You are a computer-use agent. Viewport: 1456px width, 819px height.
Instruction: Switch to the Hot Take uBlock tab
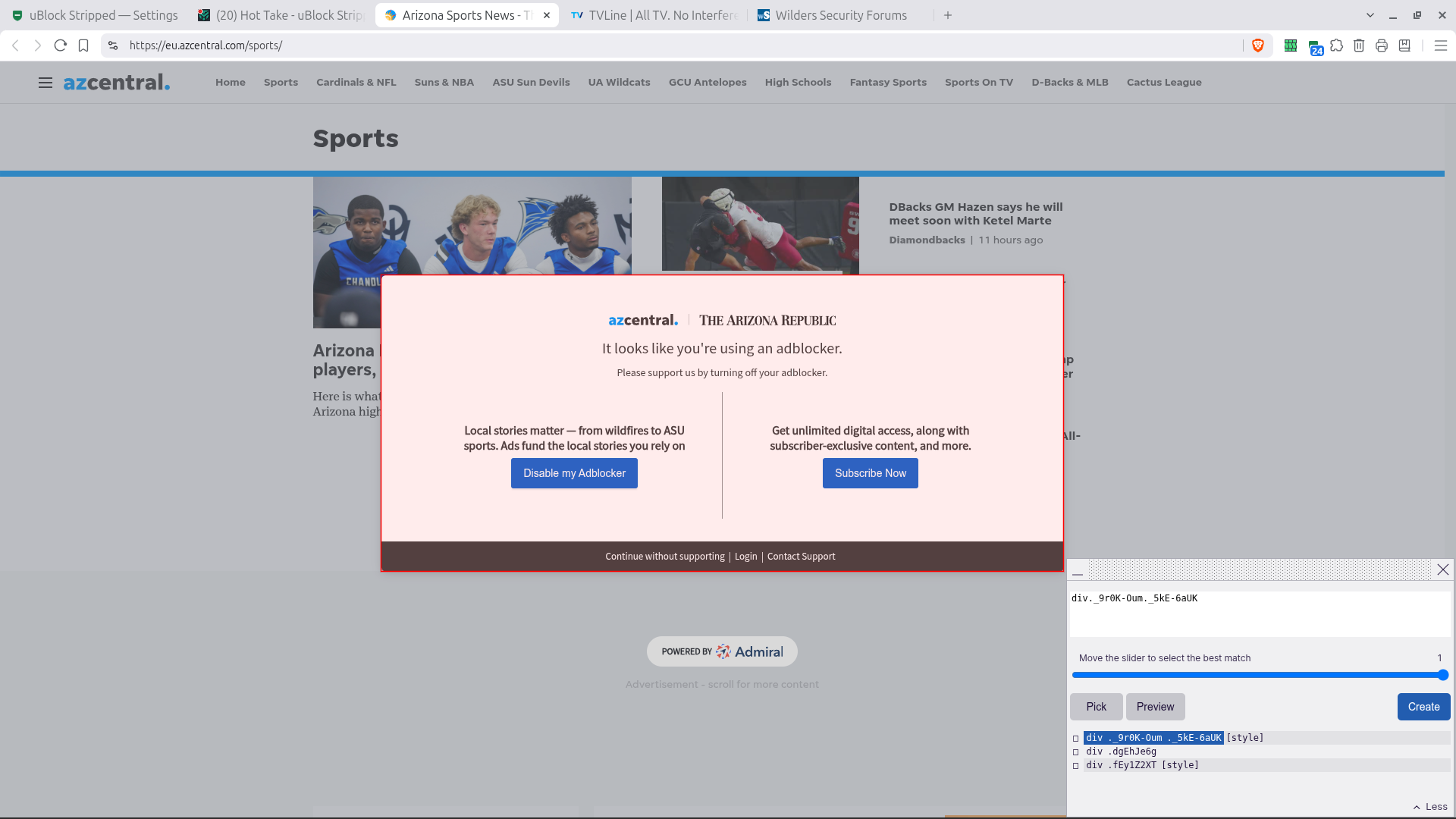pyautogui.click(x=281, y=15)
